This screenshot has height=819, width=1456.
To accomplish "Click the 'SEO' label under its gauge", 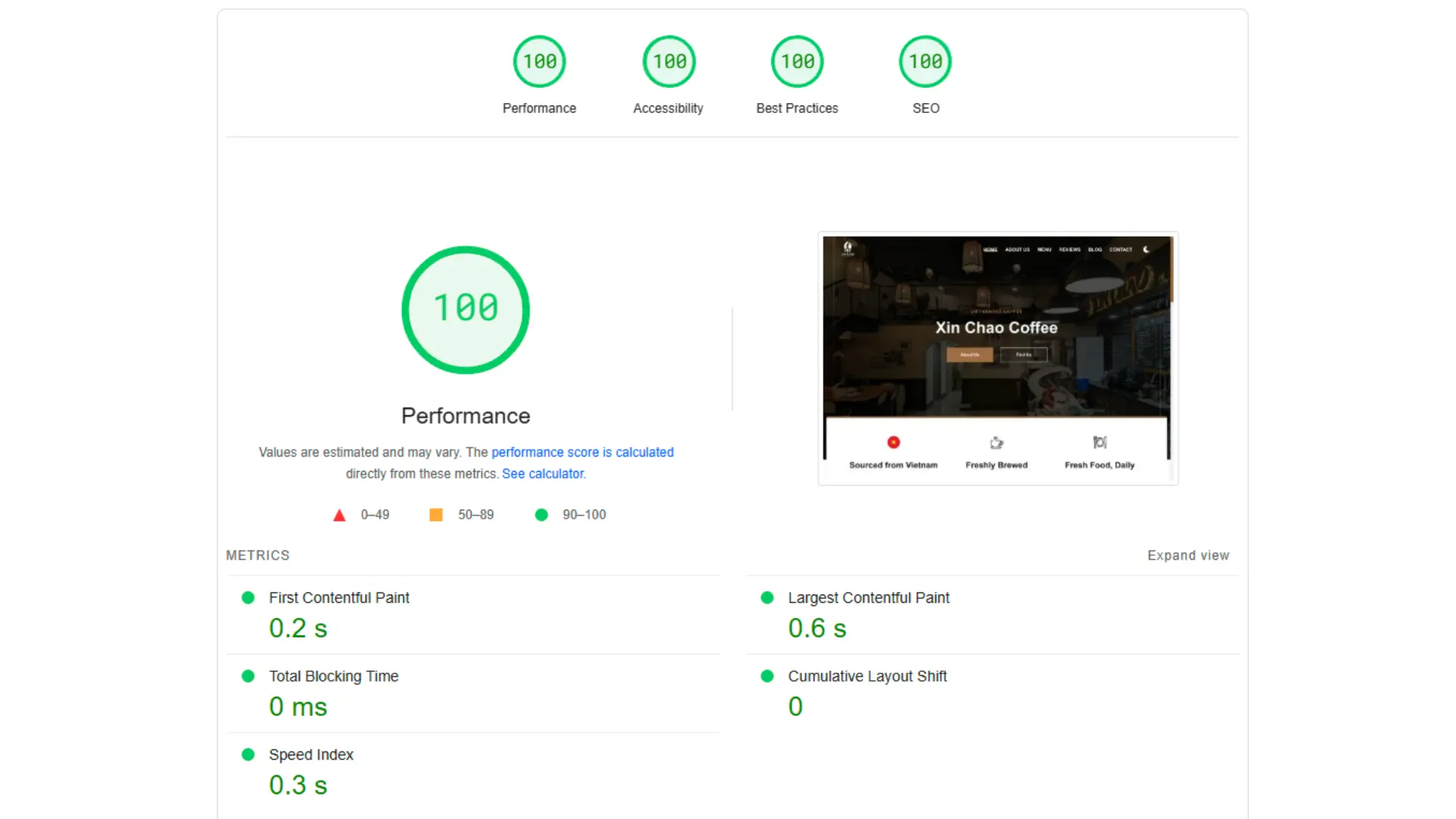I will pos(926,108).
